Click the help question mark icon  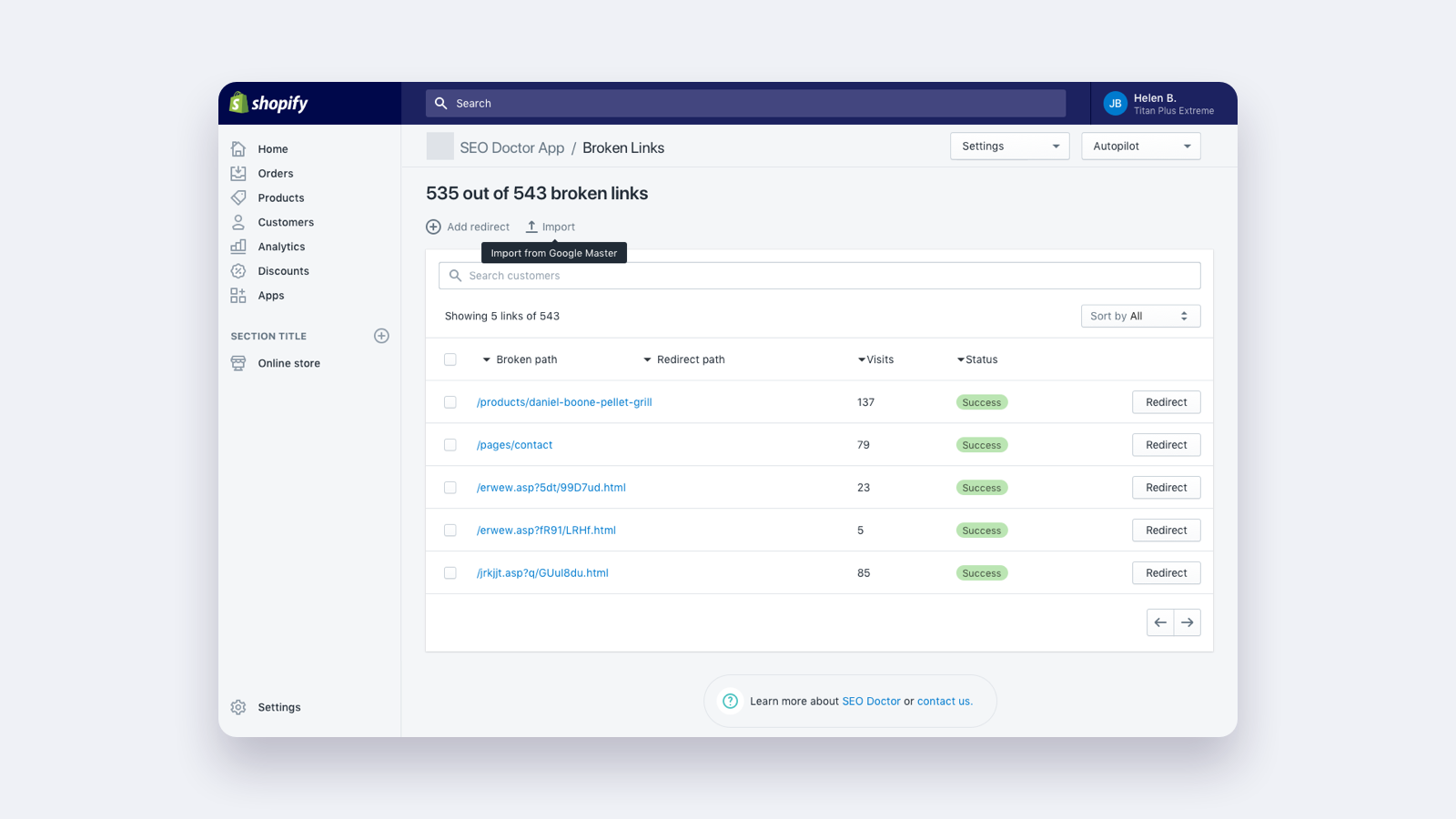[730, 701]
